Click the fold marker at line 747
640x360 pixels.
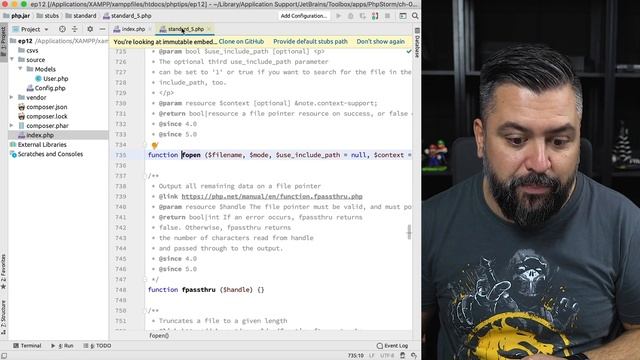145,280
